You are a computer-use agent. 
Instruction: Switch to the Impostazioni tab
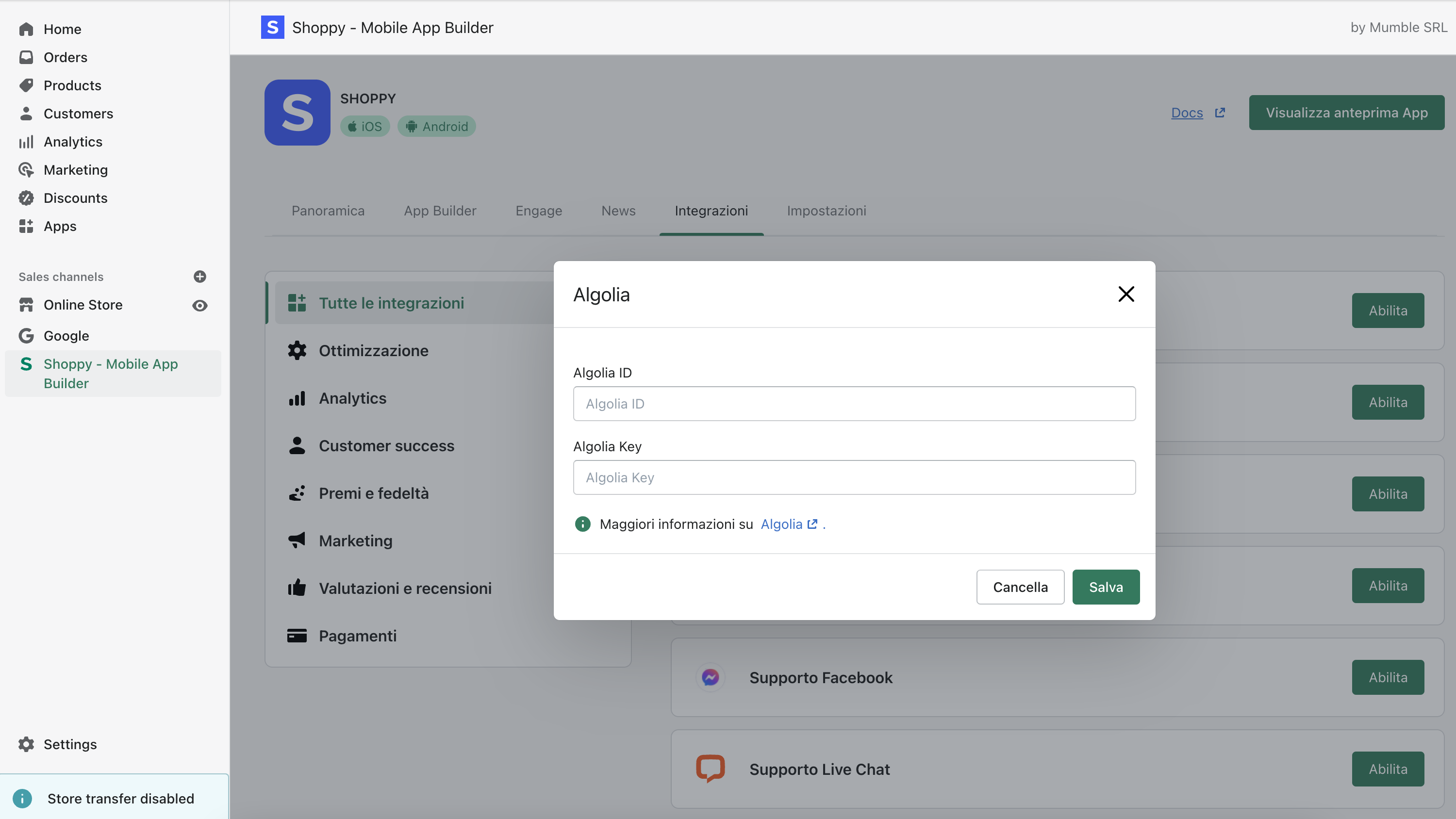coord(826,211)
